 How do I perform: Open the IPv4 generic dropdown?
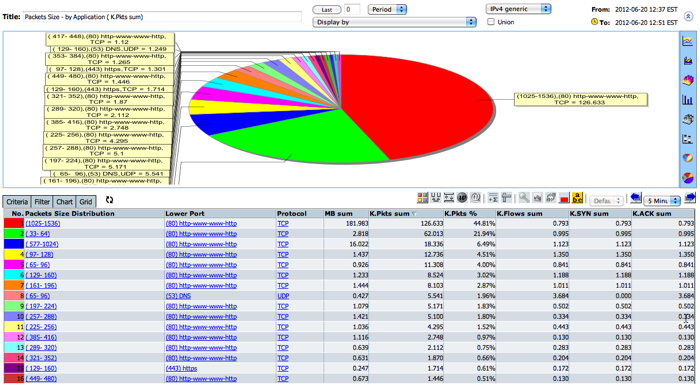[518, 9]
